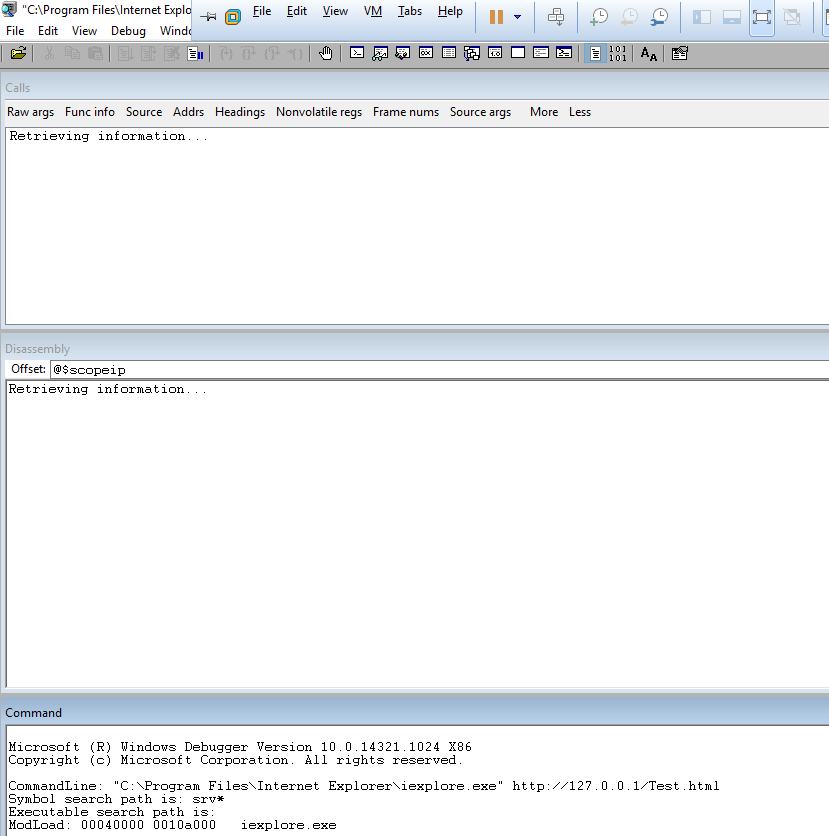The width and height of the screenshot is (829, 836).
Task: Click the hand breakpoint icon
Action: tap(326, 53)
